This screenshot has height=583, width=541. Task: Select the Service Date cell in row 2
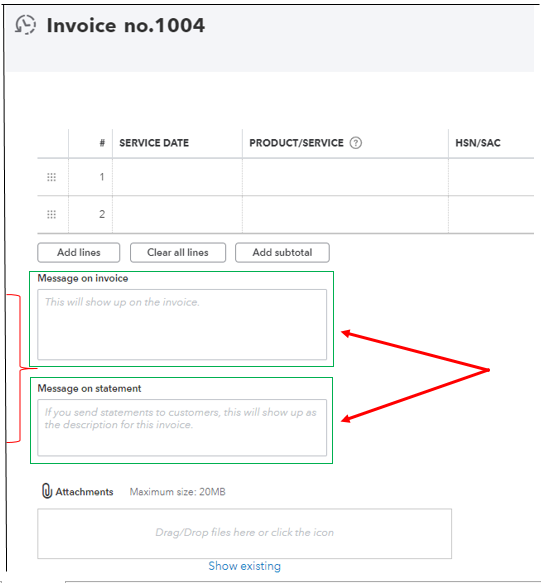[177, 215]
